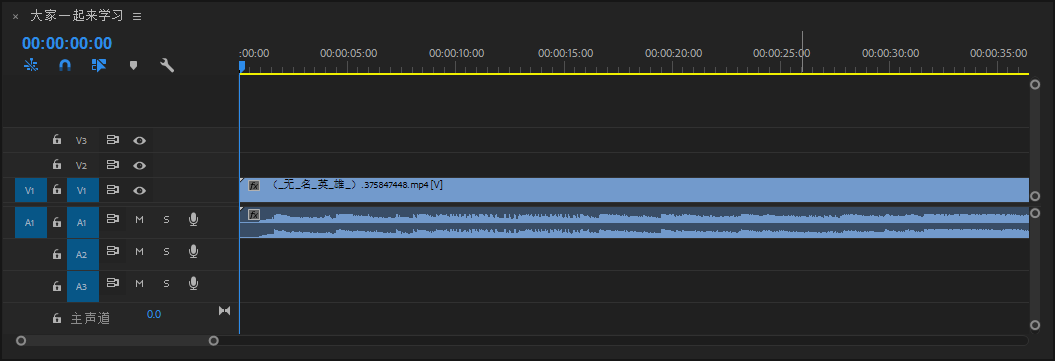
Task: Expand master track 主声道 output icon
Action: [225, 311]
